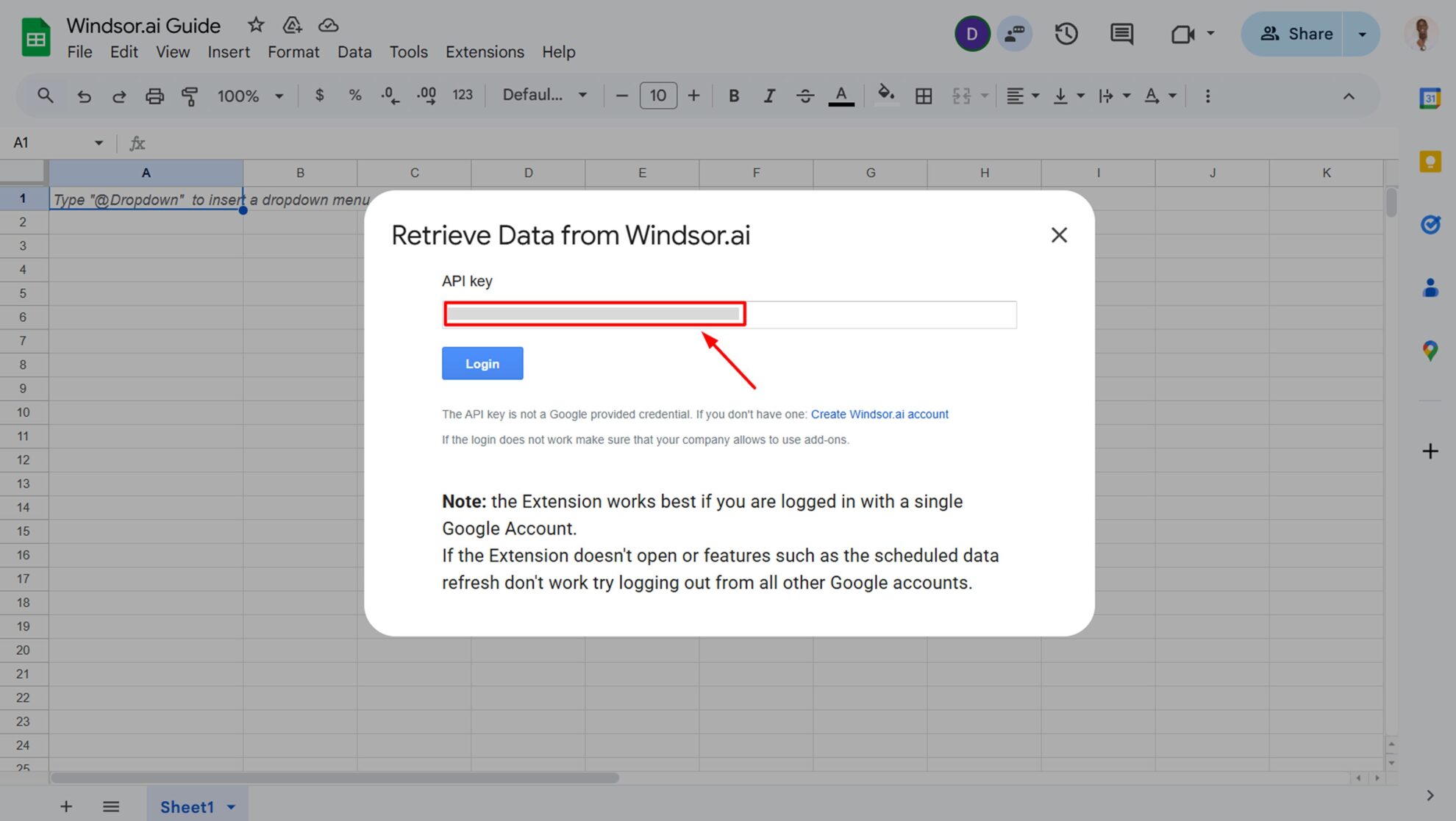
Task: Open Google Tasks side panel
Action: [x=1430, y=224]
